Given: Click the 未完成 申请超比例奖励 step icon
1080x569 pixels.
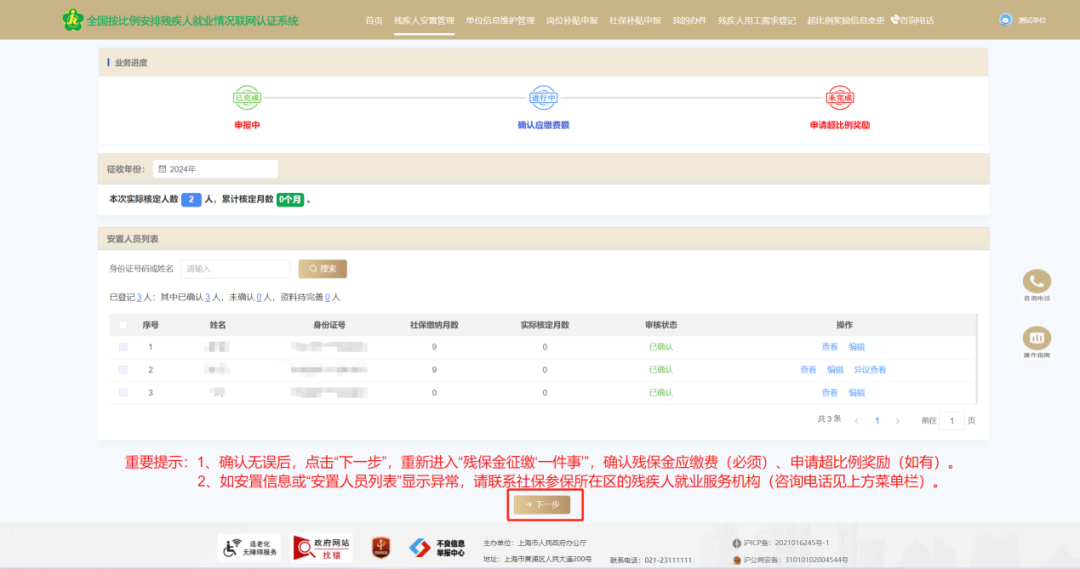Looking at the screenshot, I should (x=840, y=98).
